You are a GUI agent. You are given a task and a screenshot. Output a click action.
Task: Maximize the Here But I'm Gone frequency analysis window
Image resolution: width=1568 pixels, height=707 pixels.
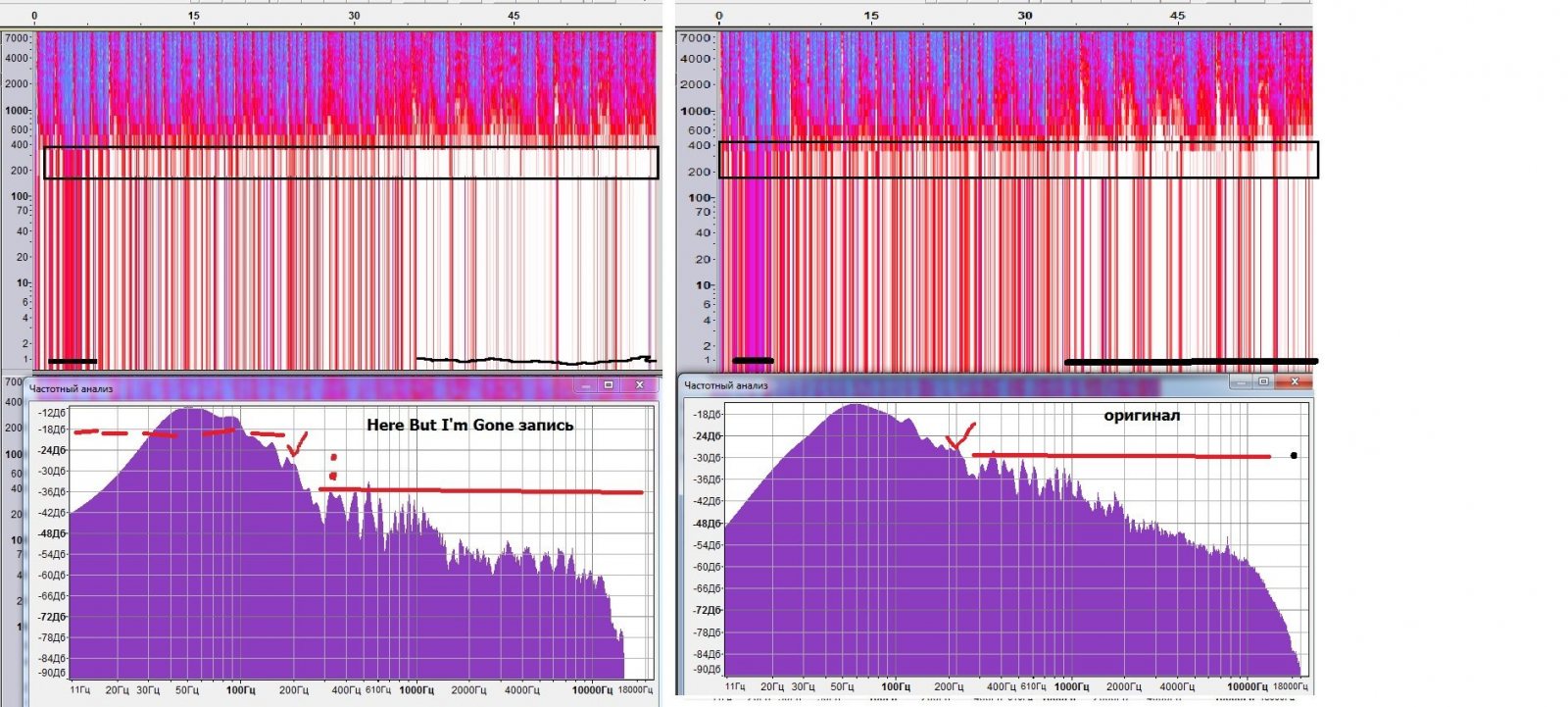coord(609,385)
